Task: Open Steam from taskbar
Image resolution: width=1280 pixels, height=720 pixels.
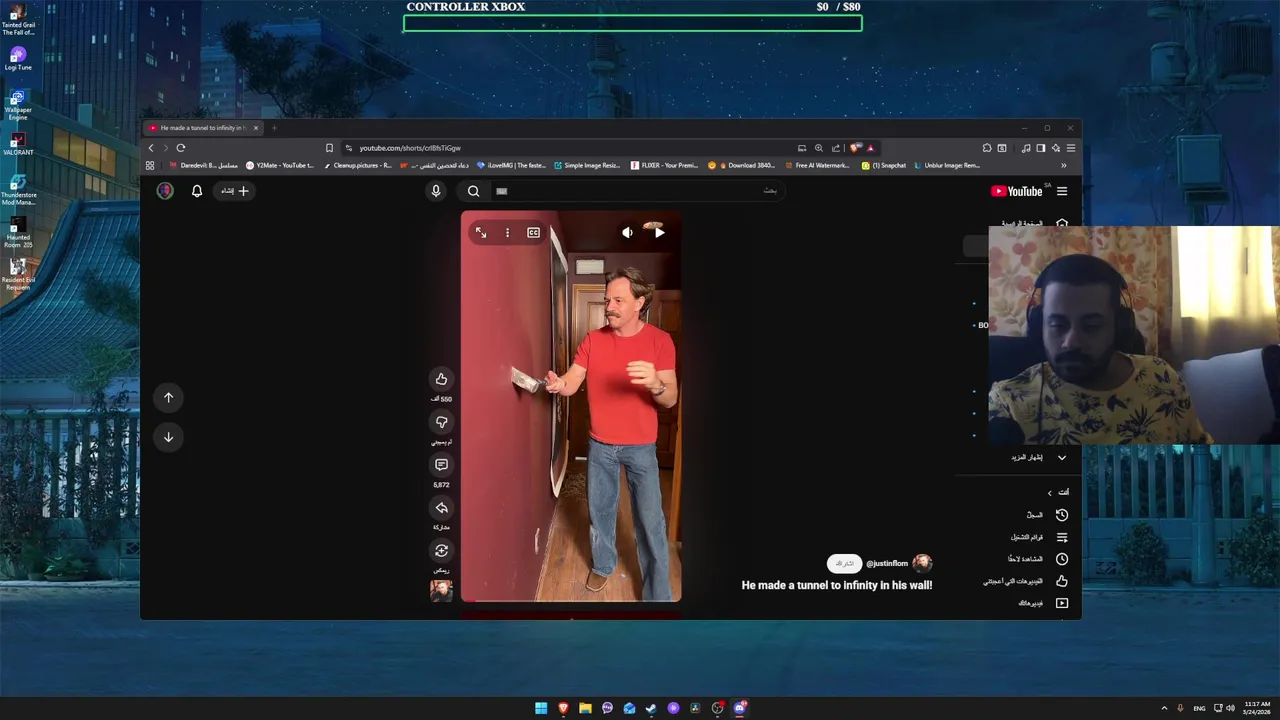Action: (x=651, y=708)
